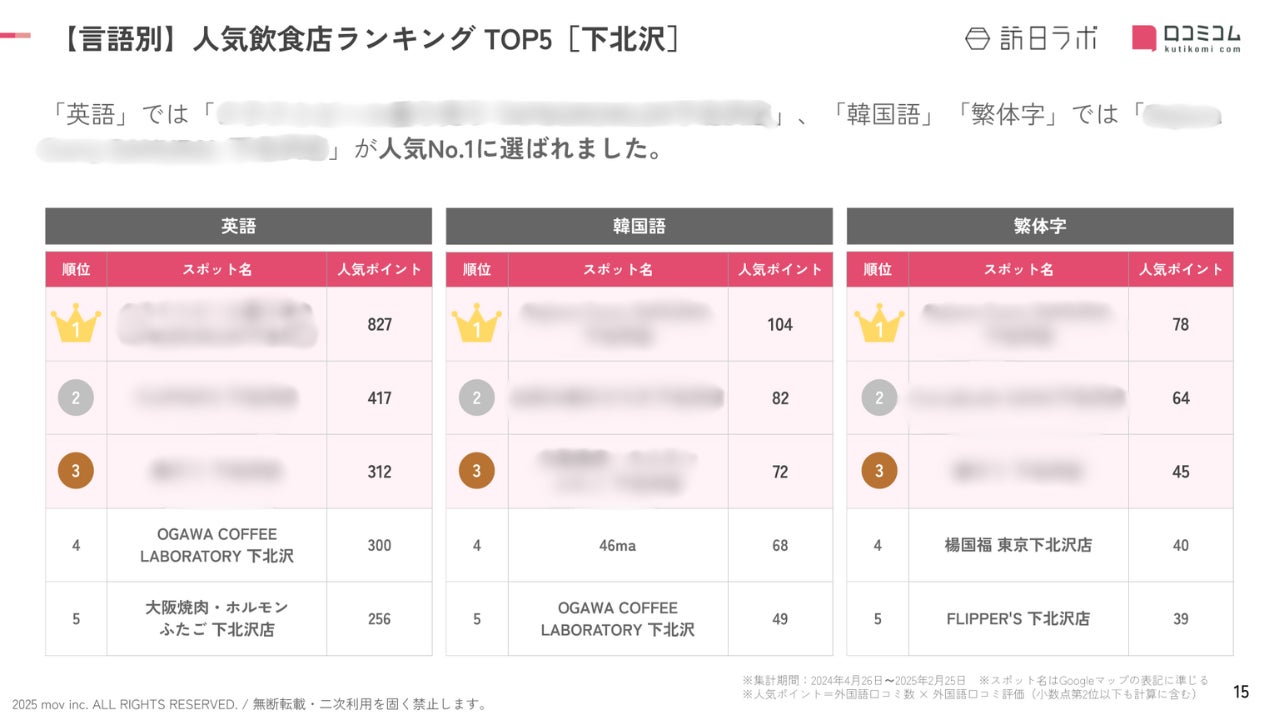This screenshot has height=720, width=1280.
Task: Click the page number 15
Action: pyautogui.click(x=1241, y=691)
